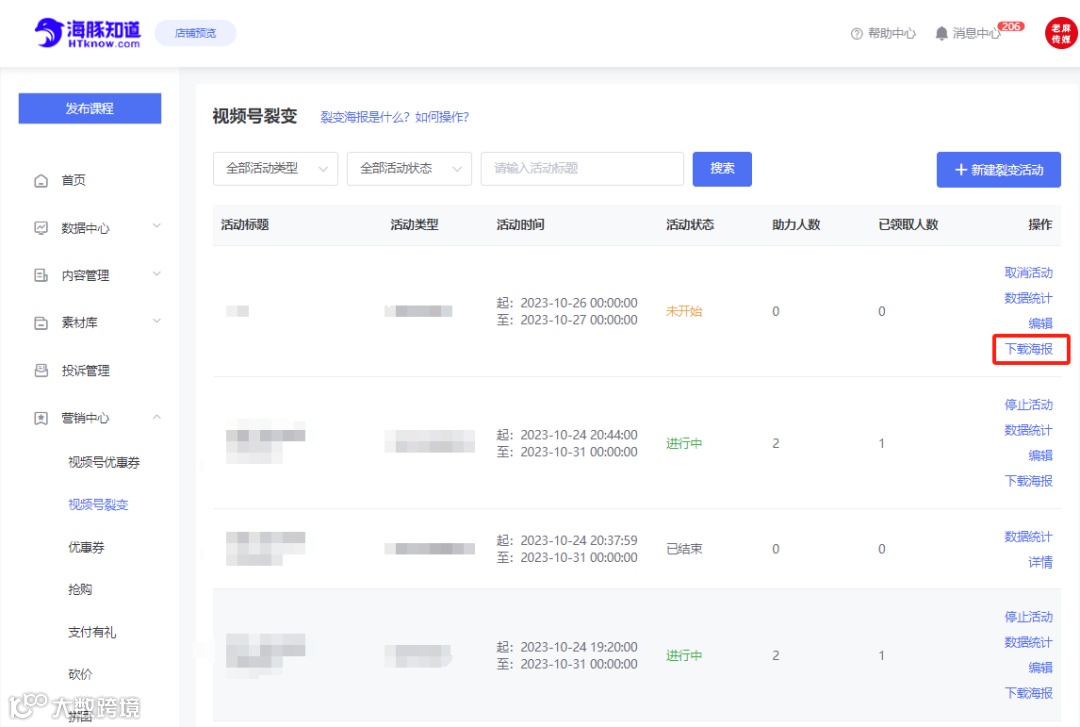Viewport: 1080px width, 727px height.
Task: Open 优惠券 submenu item
Action: point(86,548)
